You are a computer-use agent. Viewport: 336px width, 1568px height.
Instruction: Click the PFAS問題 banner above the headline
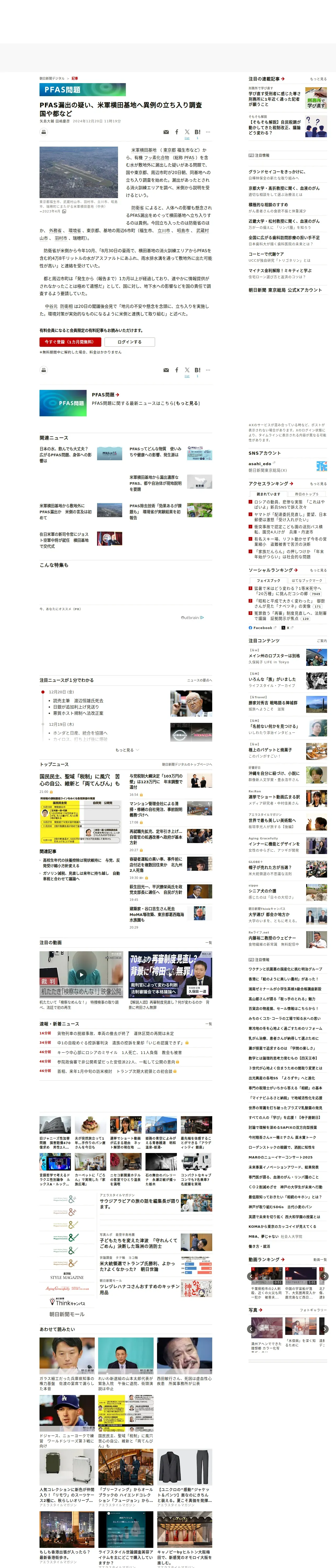coord(82,89)
